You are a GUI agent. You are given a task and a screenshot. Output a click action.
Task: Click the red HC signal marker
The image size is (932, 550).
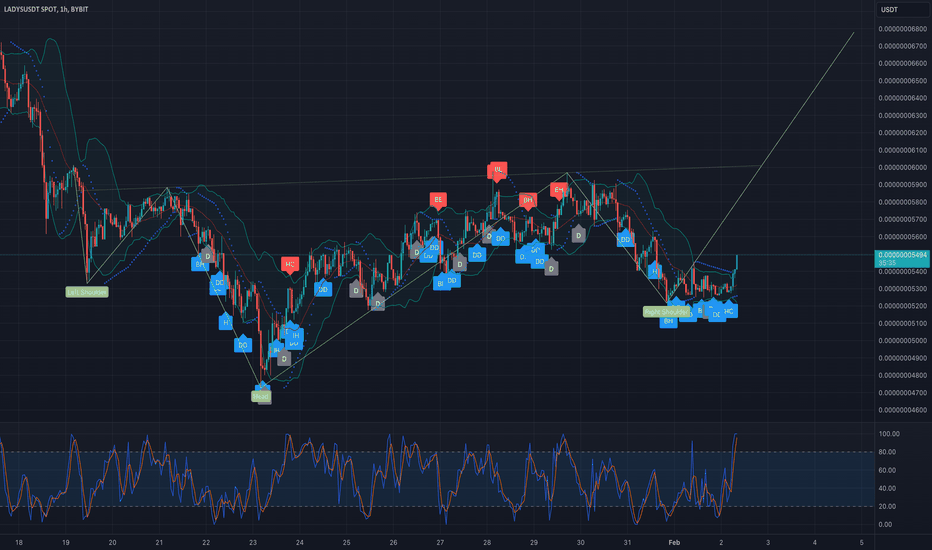pos(290,265)
